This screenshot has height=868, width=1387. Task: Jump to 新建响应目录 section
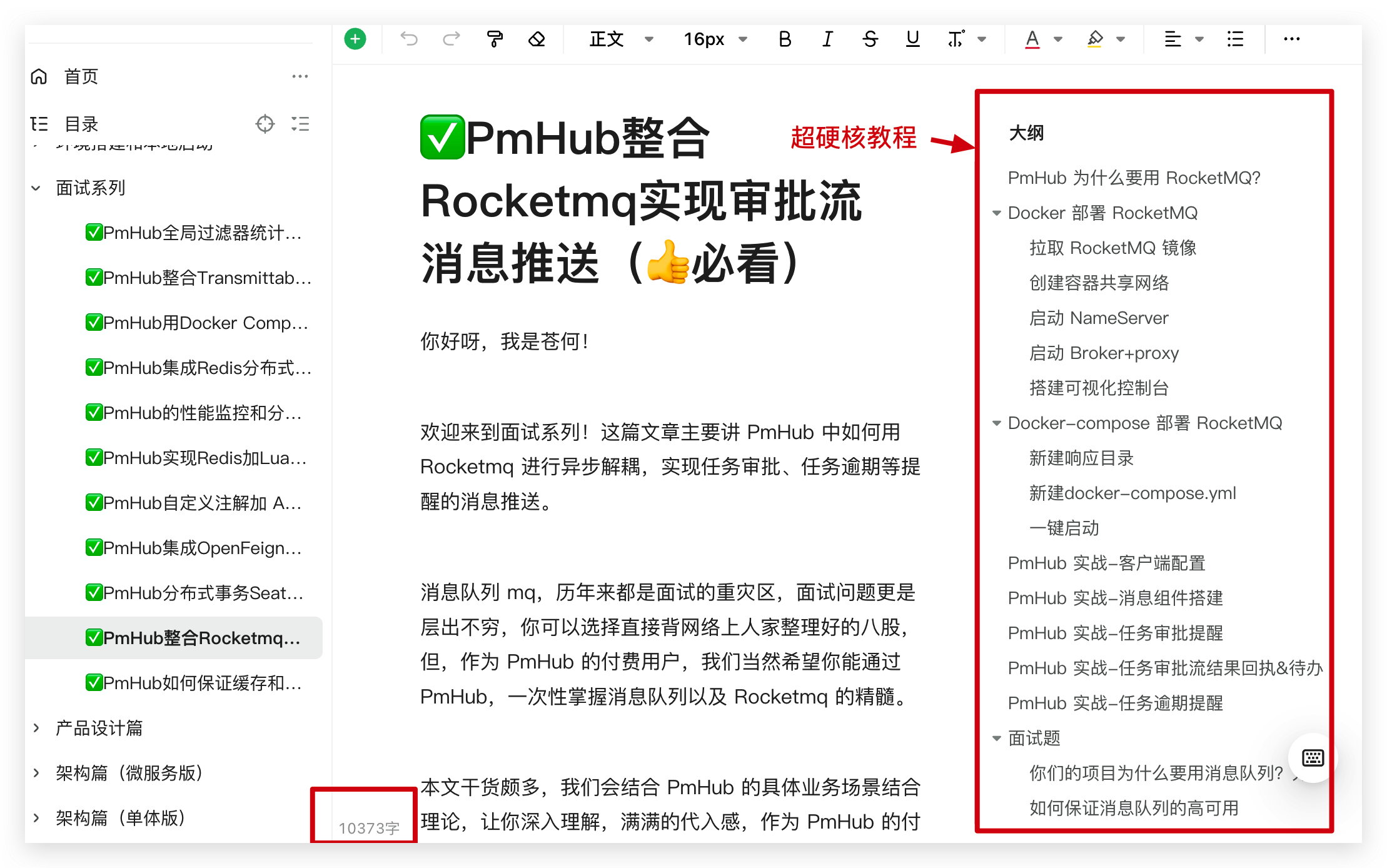1082,458
